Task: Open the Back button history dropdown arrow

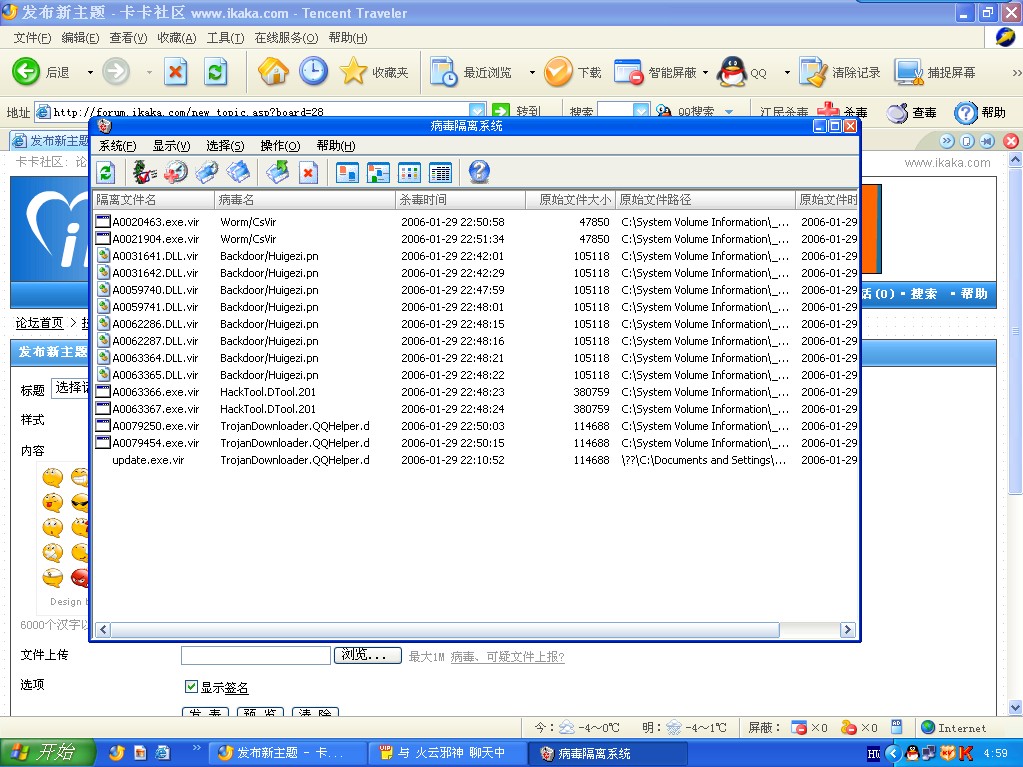Action: 90,72
